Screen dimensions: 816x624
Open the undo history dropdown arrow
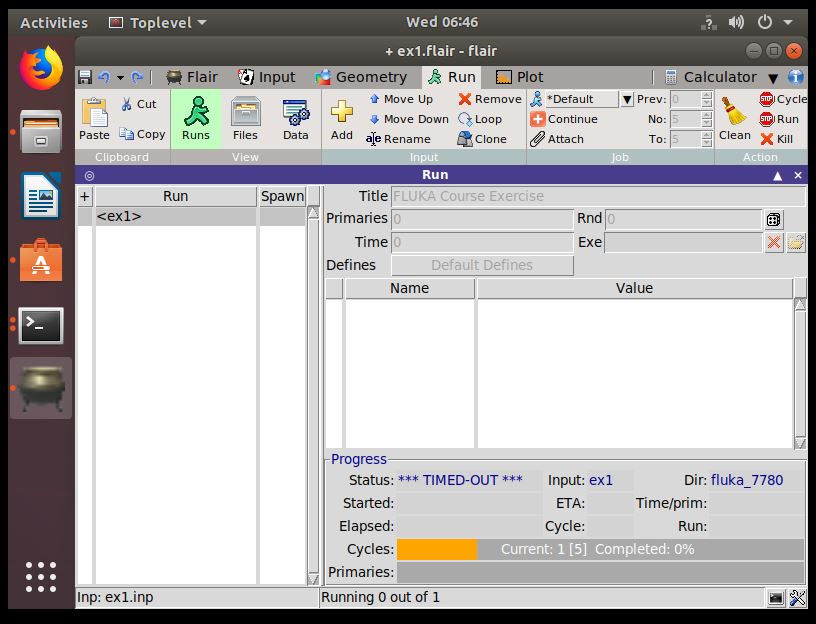[120, 78]
